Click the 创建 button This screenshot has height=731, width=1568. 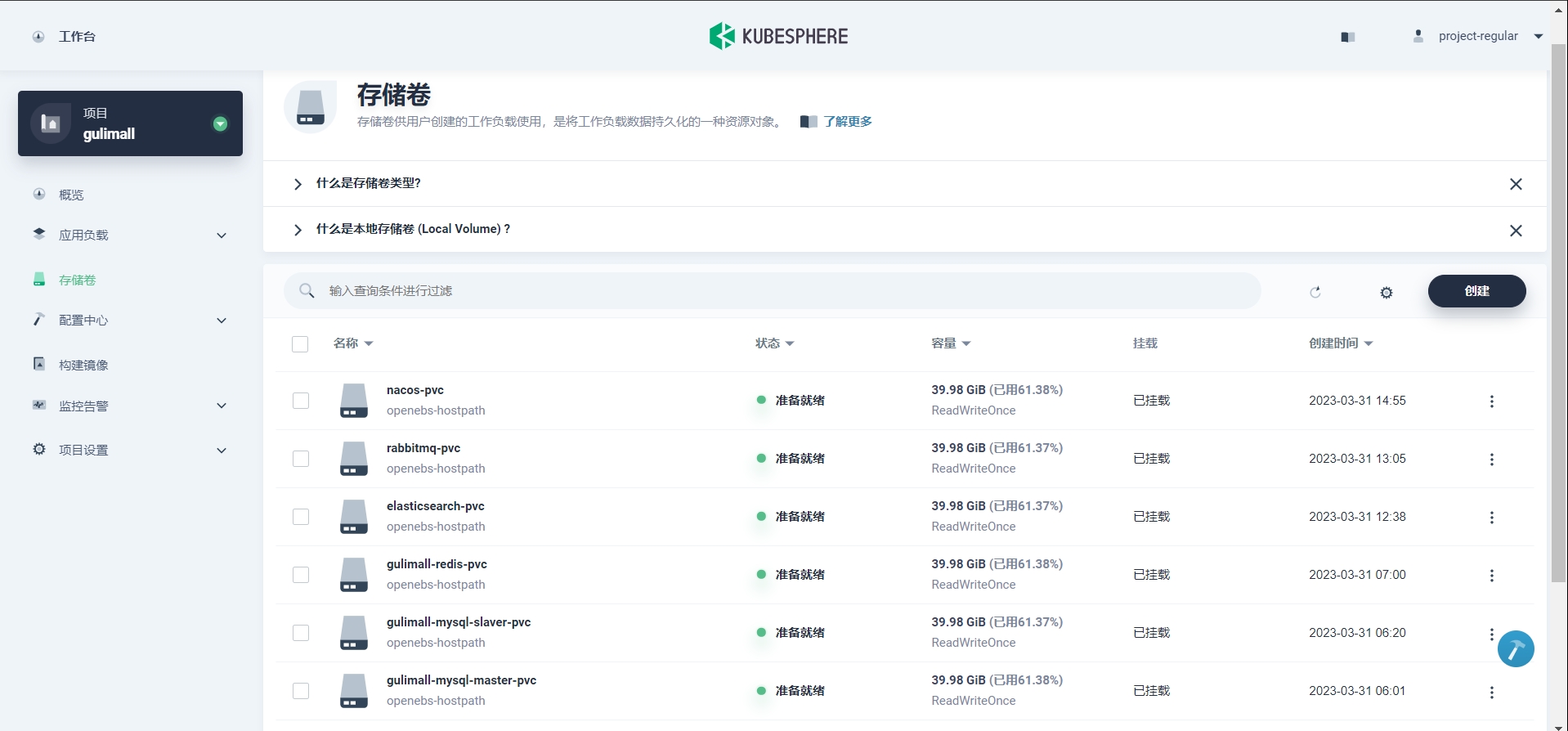pos(1476,291)
